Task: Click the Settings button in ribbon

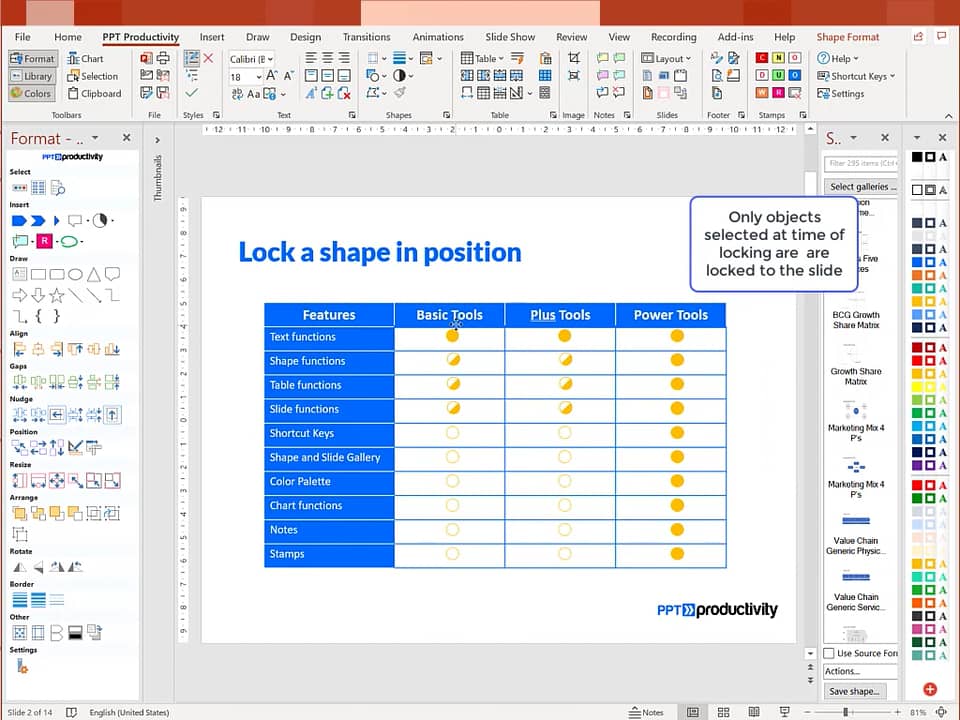Action: point(841,94)
